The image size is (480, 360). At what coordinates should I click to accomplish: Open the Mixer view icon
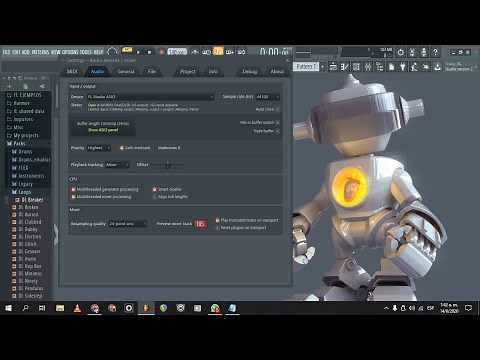(x=368, y=67)
